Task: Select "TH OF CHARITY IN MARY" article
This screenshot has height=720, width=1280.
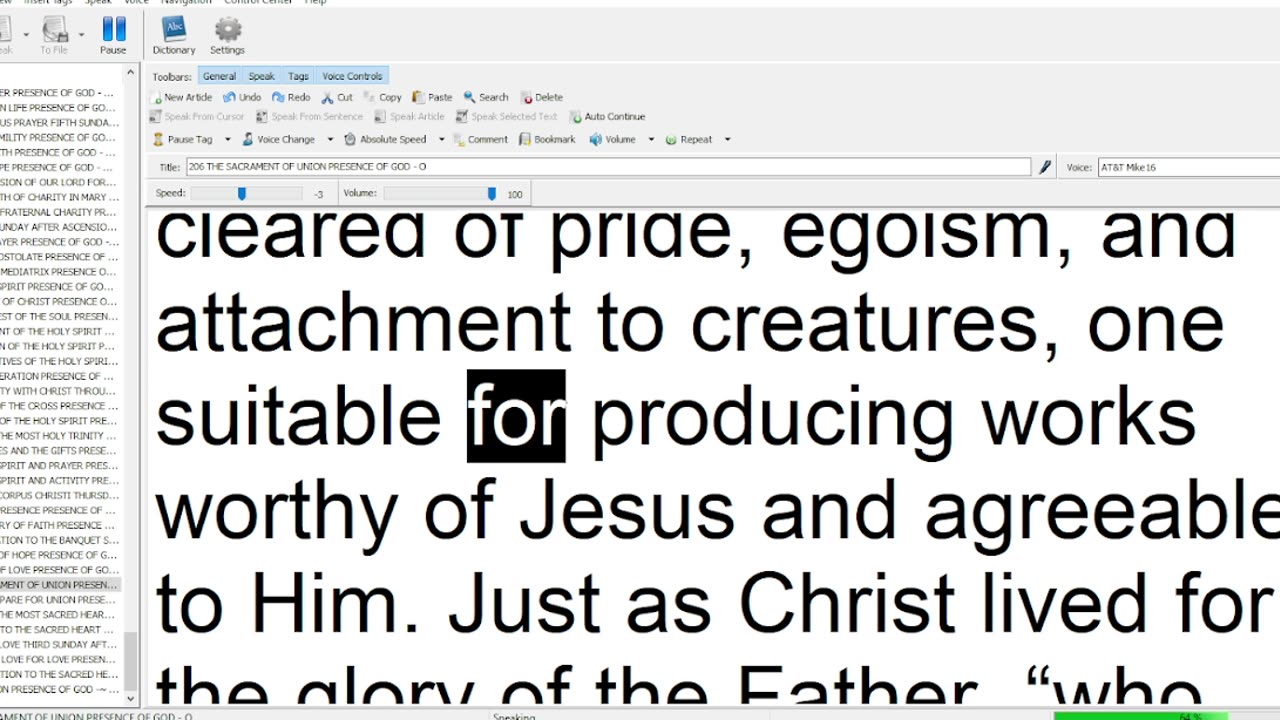Action: pyautogui.click(x=59, y=197)
